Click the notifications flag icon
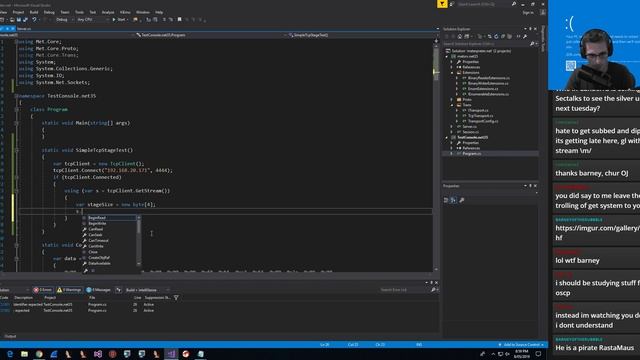Screen dimensions: 640x360 click(442, 4)
